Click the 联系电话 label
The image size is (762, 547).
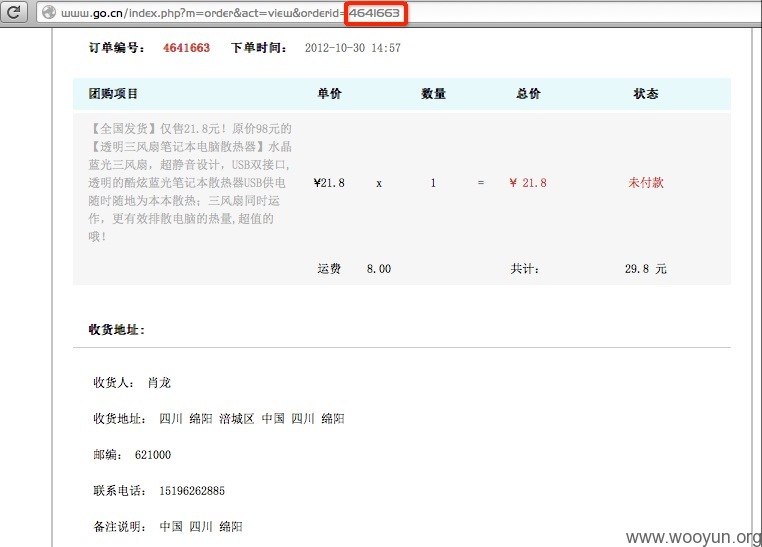120,491
